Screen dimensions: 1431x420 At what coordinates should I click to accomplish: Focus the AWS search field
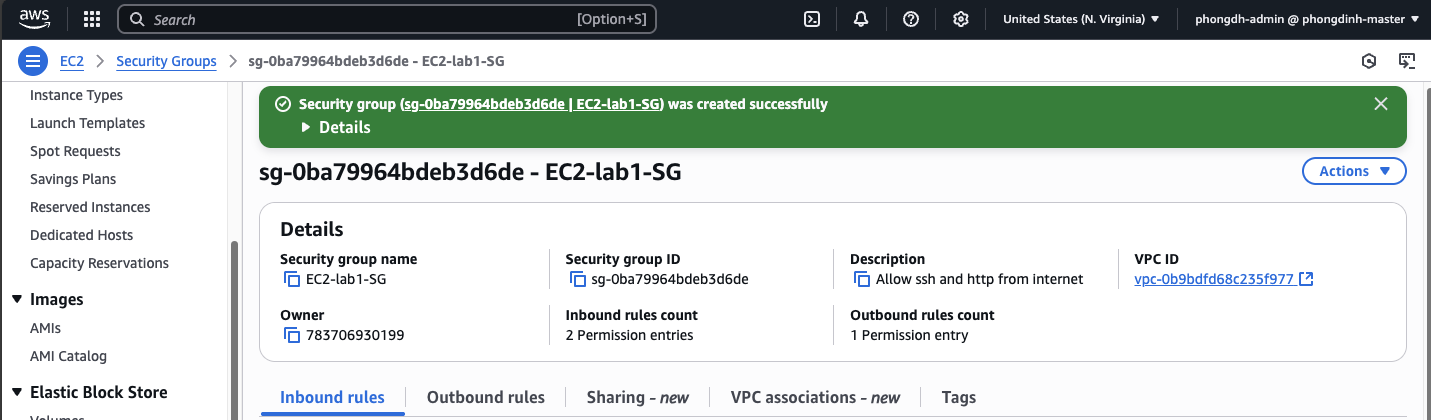tap(386, 19)
